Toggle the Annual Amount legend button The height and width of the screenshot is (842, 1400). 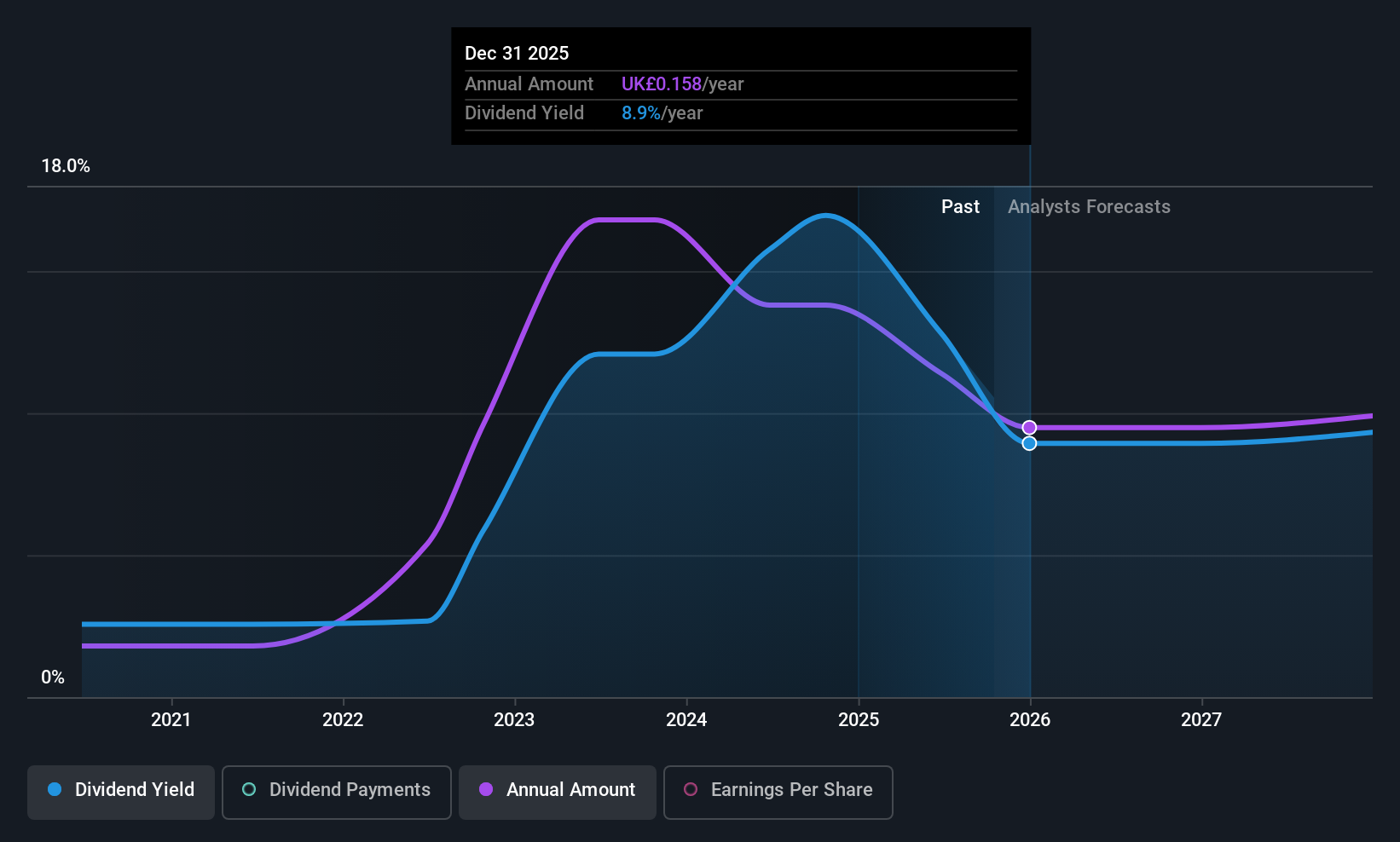[558, 792]
